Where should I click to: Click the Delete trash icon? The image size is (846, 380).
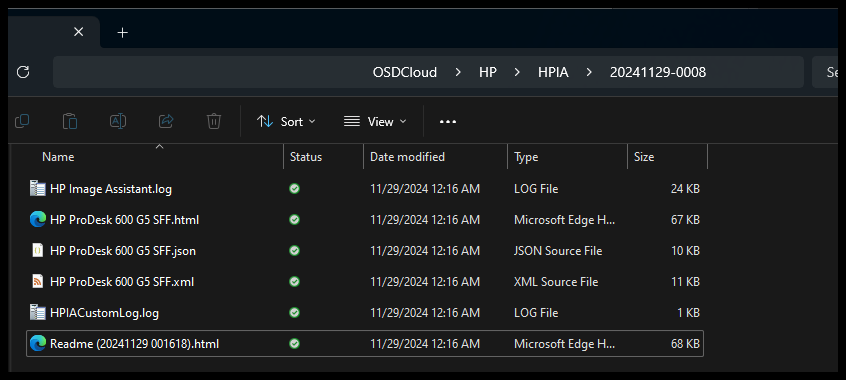[x=214, y=121]
